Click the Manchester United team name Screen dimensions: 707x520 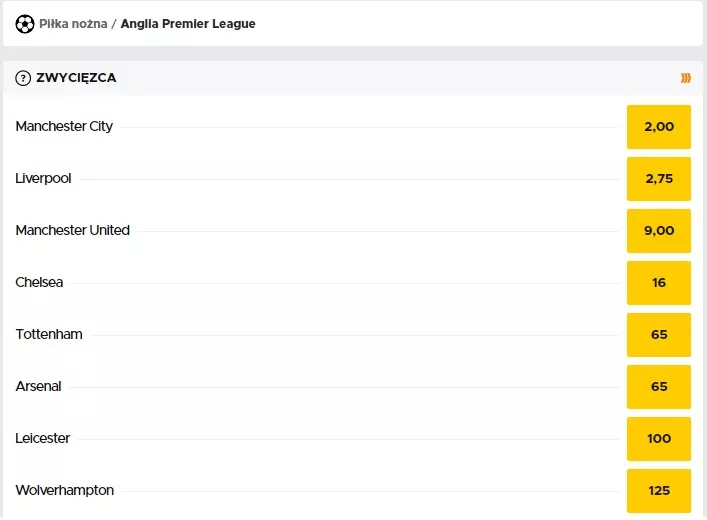(72, 231)
